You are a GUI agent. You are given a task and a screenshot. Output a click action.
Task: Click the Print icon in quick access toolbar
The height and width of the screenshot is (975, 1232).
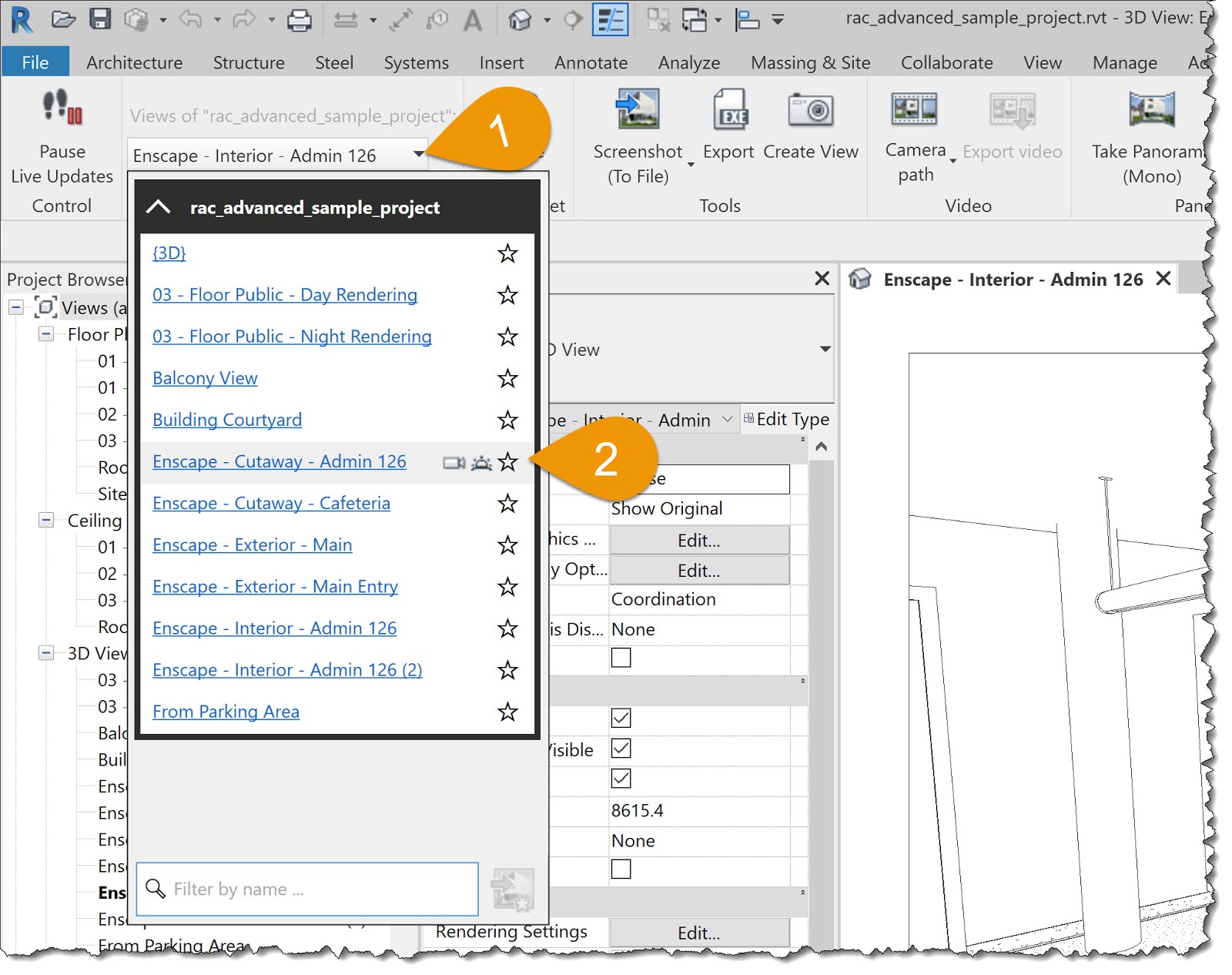299,20
